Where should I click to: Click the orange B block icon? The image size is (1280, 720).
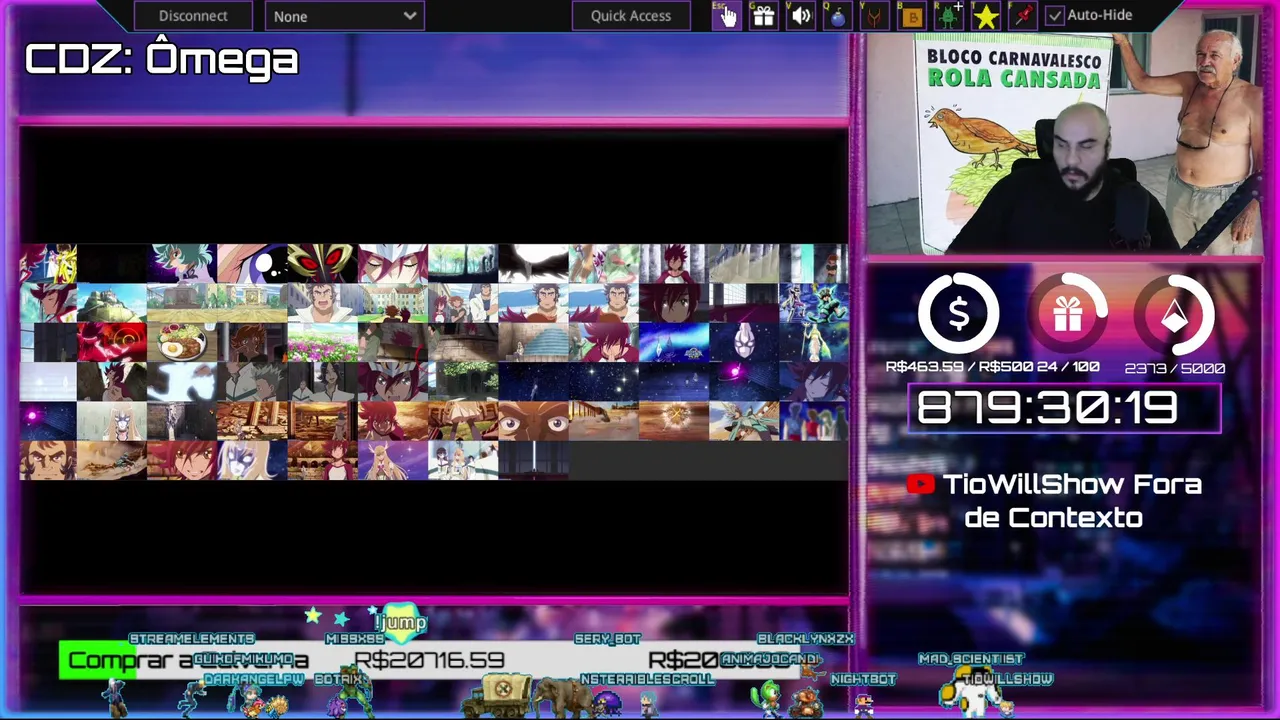(912, 15)
